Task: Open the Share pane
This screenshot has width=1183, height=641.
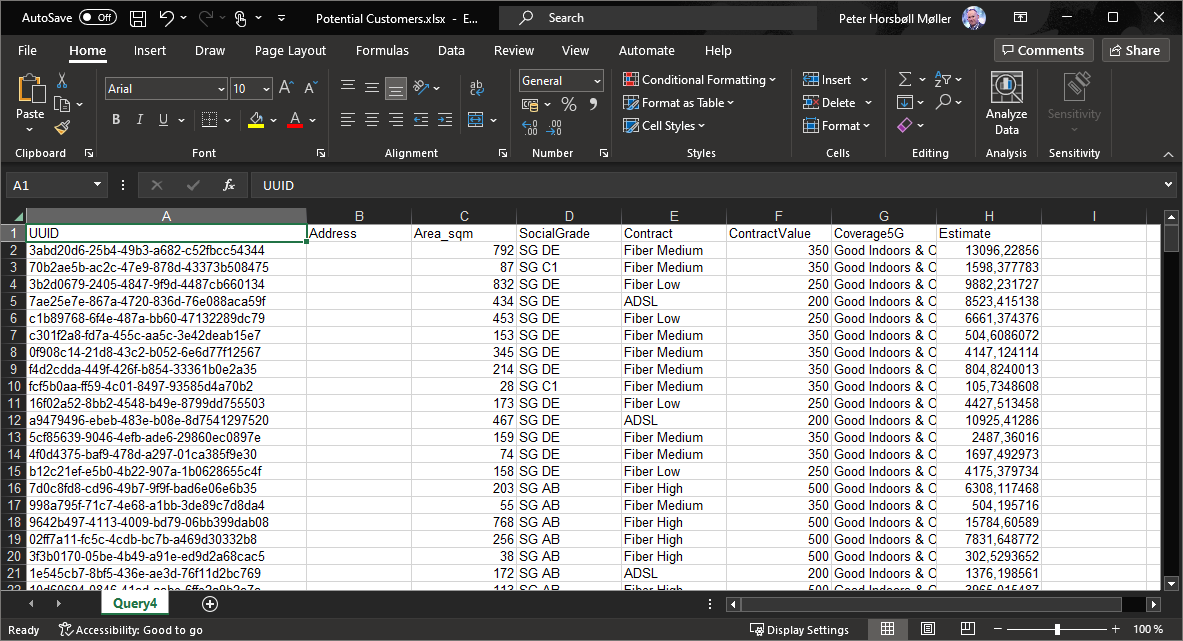Action: coord(1136,49)
